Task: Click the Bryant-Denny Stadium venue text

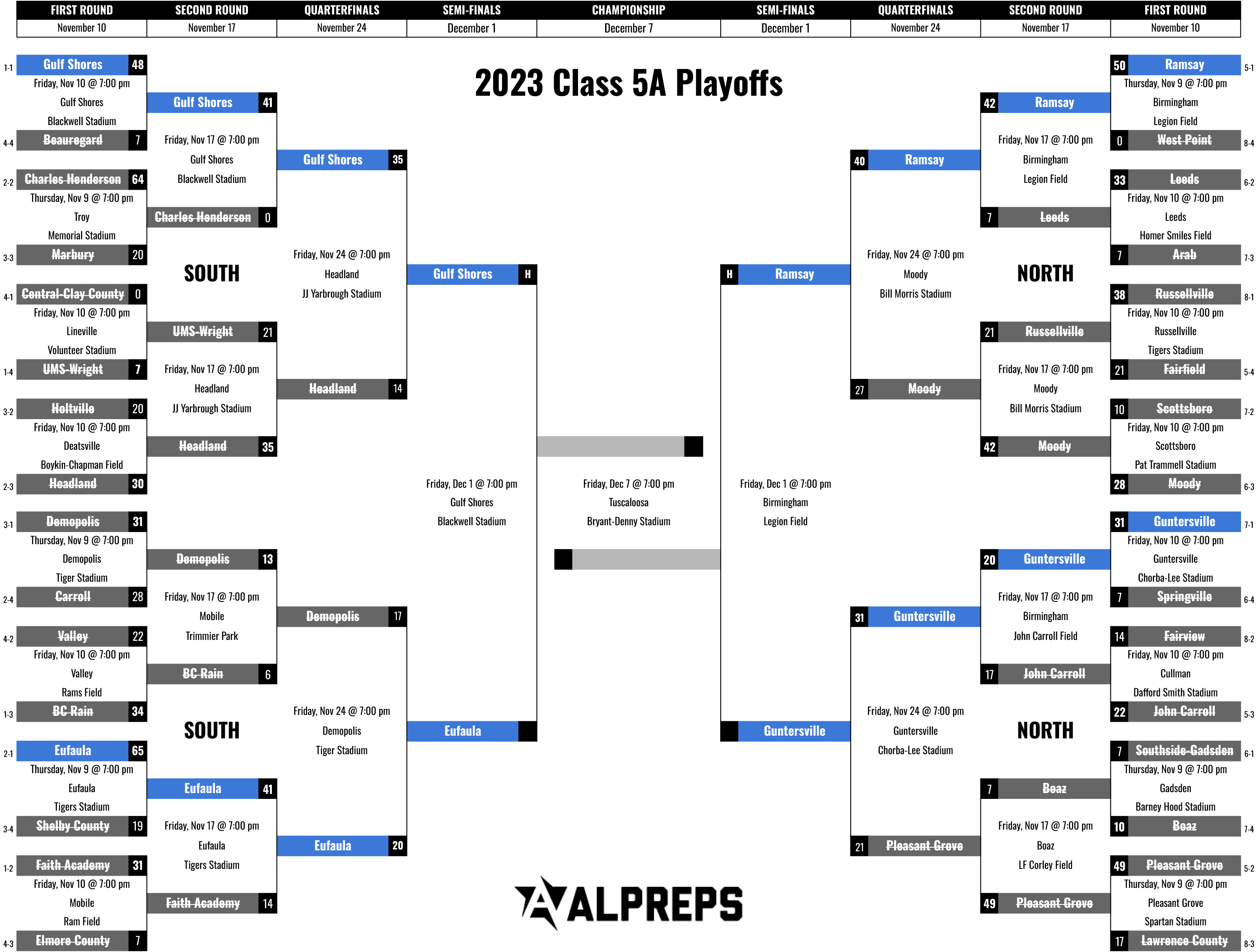Action: [x=628, y=522]
